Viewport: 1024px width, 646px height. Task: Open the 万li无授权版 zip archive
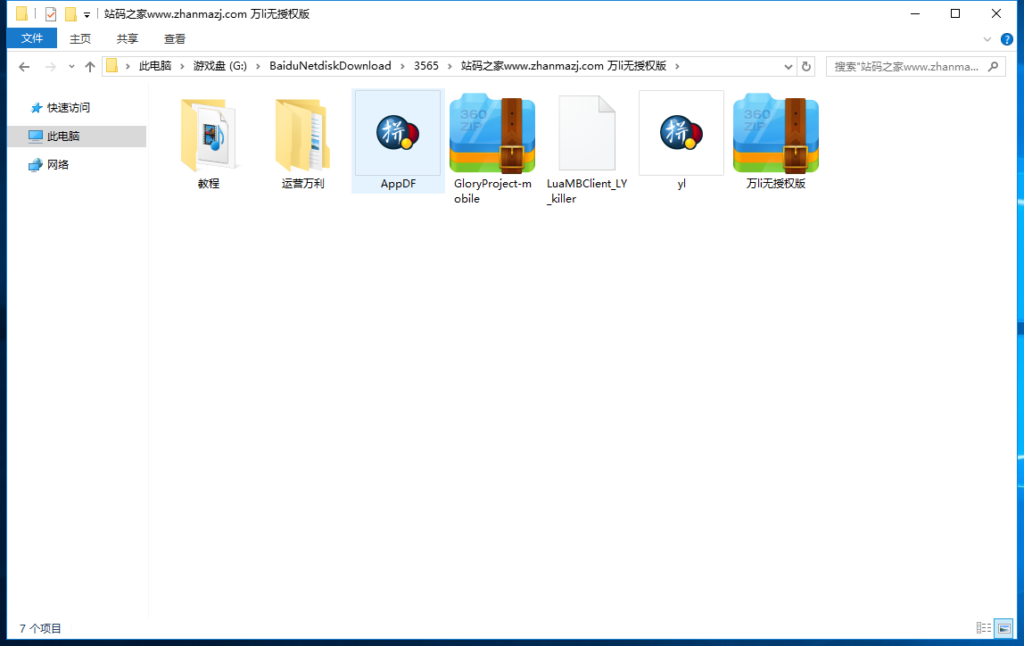point(775,132)
